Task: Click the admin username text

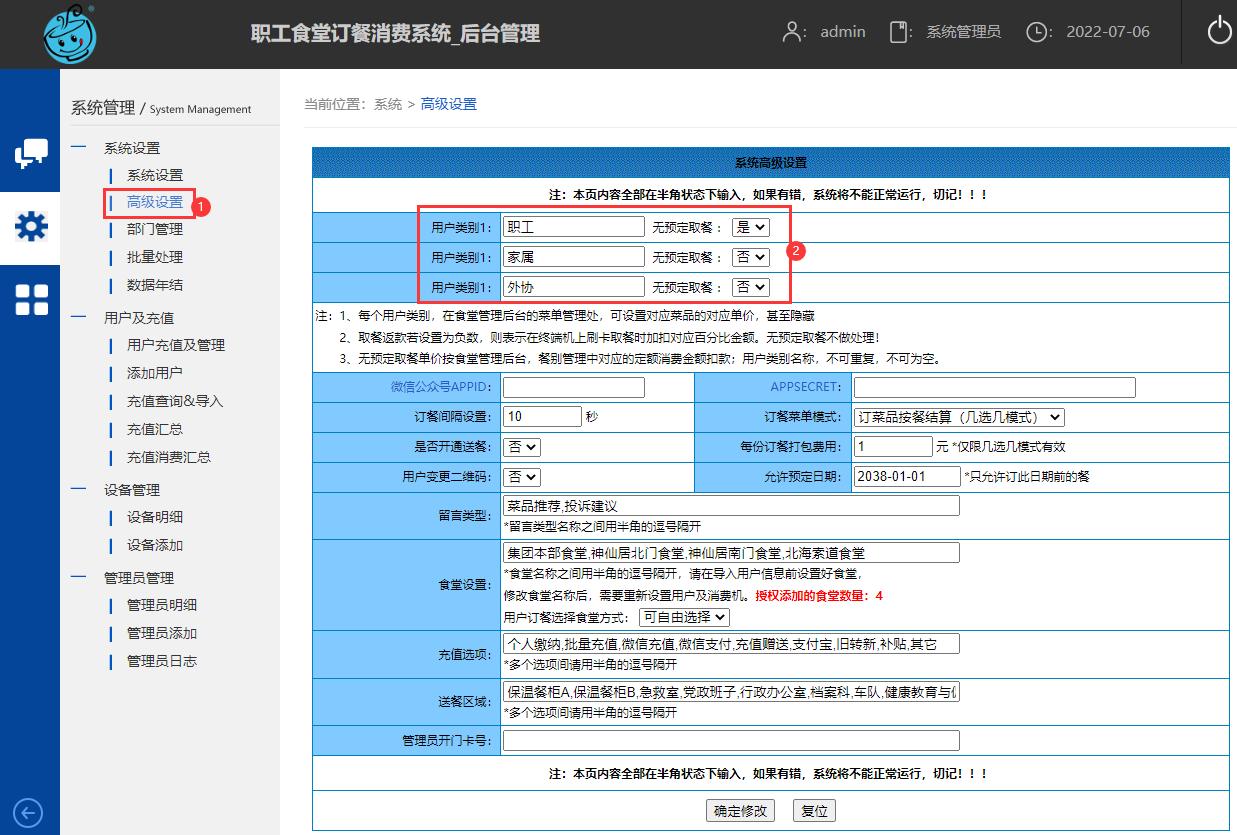Action: tap(843, 32)
